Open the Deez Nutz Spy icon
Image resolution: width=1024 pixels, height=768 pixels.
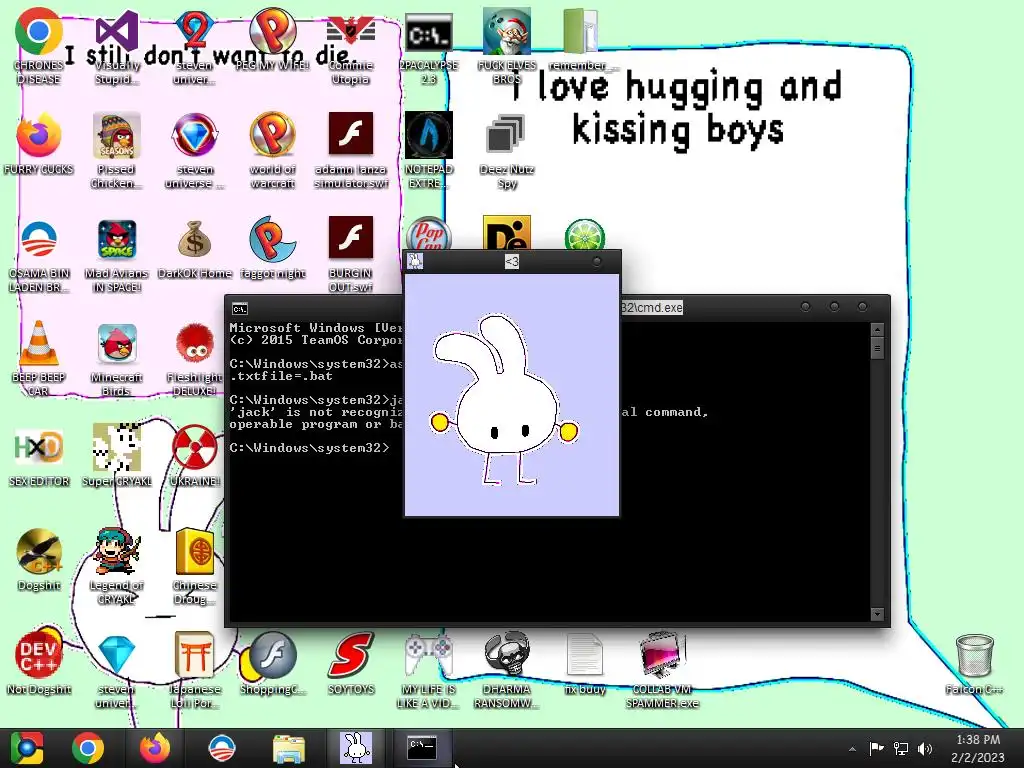tap(506, 135)
